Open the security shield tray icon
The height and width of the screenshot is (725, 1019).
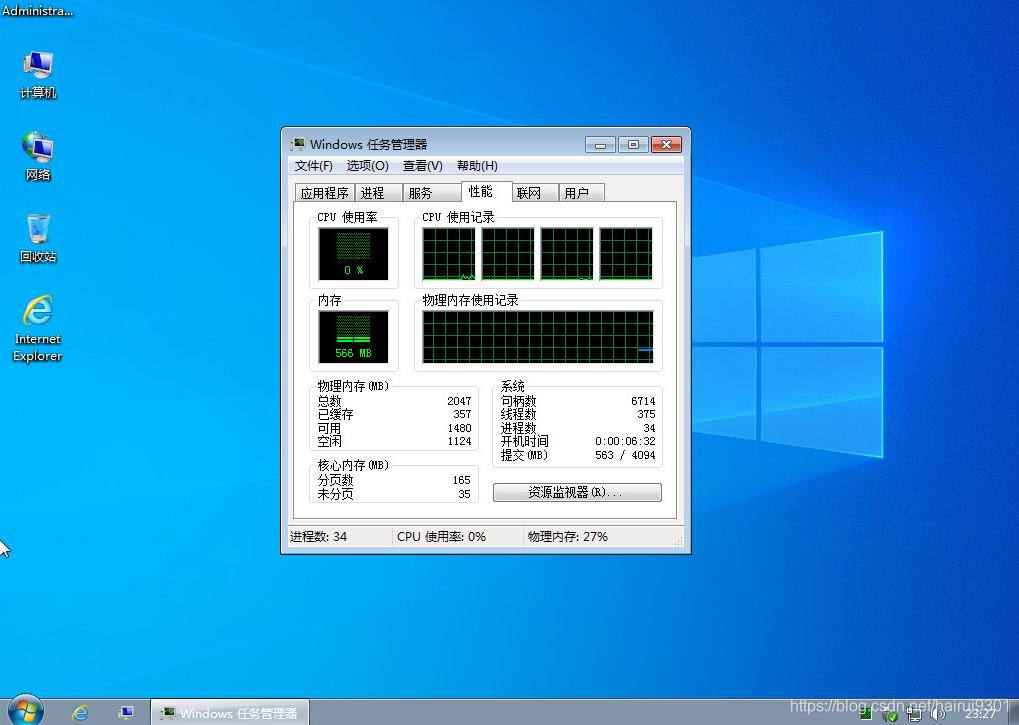point(890,715)
